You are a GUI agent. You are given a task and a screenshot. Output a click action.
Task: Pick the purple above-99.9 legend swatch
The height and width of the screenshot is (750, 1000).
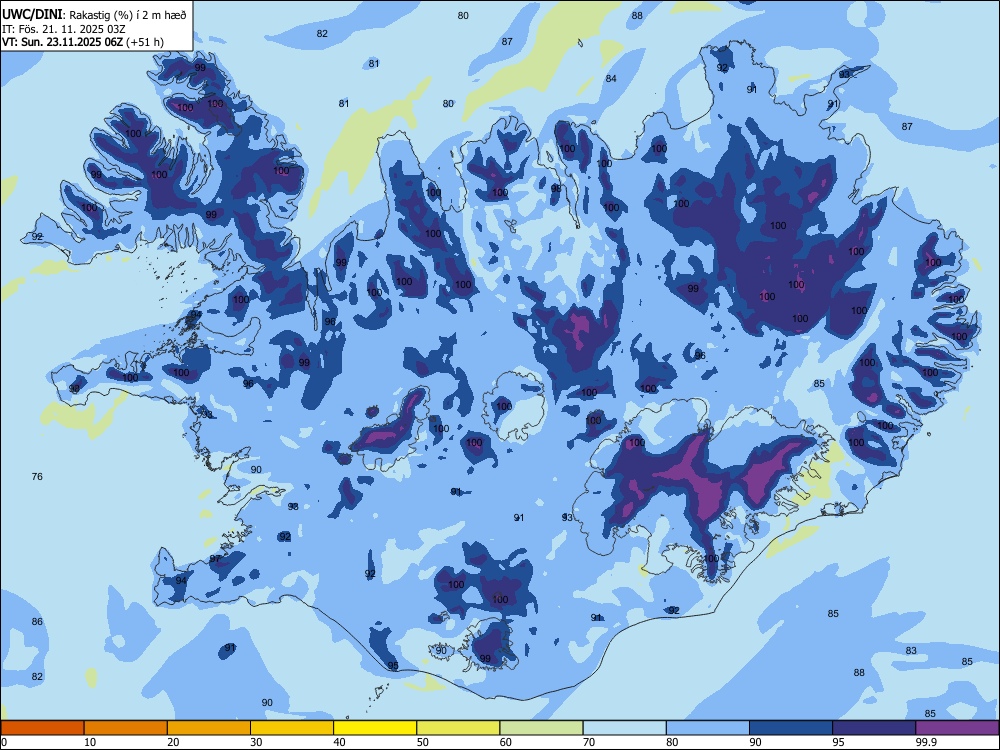tap(957, 728)
